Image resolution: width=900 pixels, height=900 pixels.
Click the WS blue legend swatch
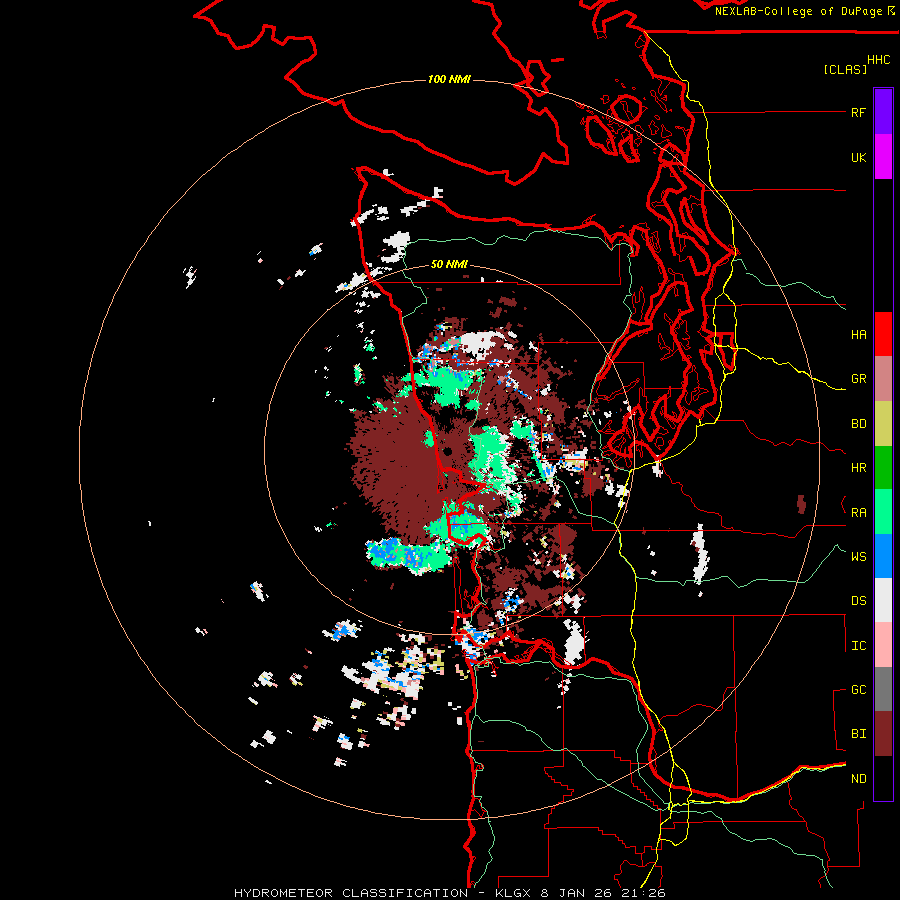point(883,556)
